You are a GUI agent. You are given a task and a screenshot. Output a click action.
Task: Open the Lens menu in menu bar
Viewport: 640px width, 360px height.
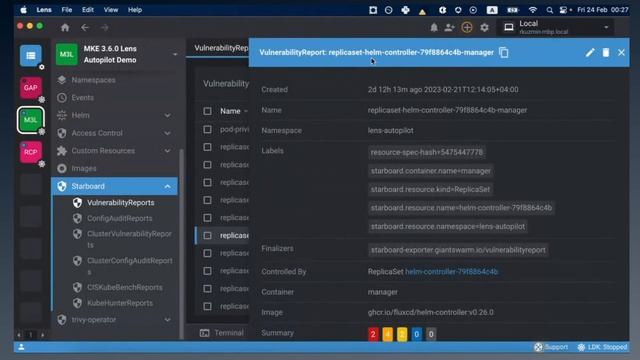click(44, 10)
